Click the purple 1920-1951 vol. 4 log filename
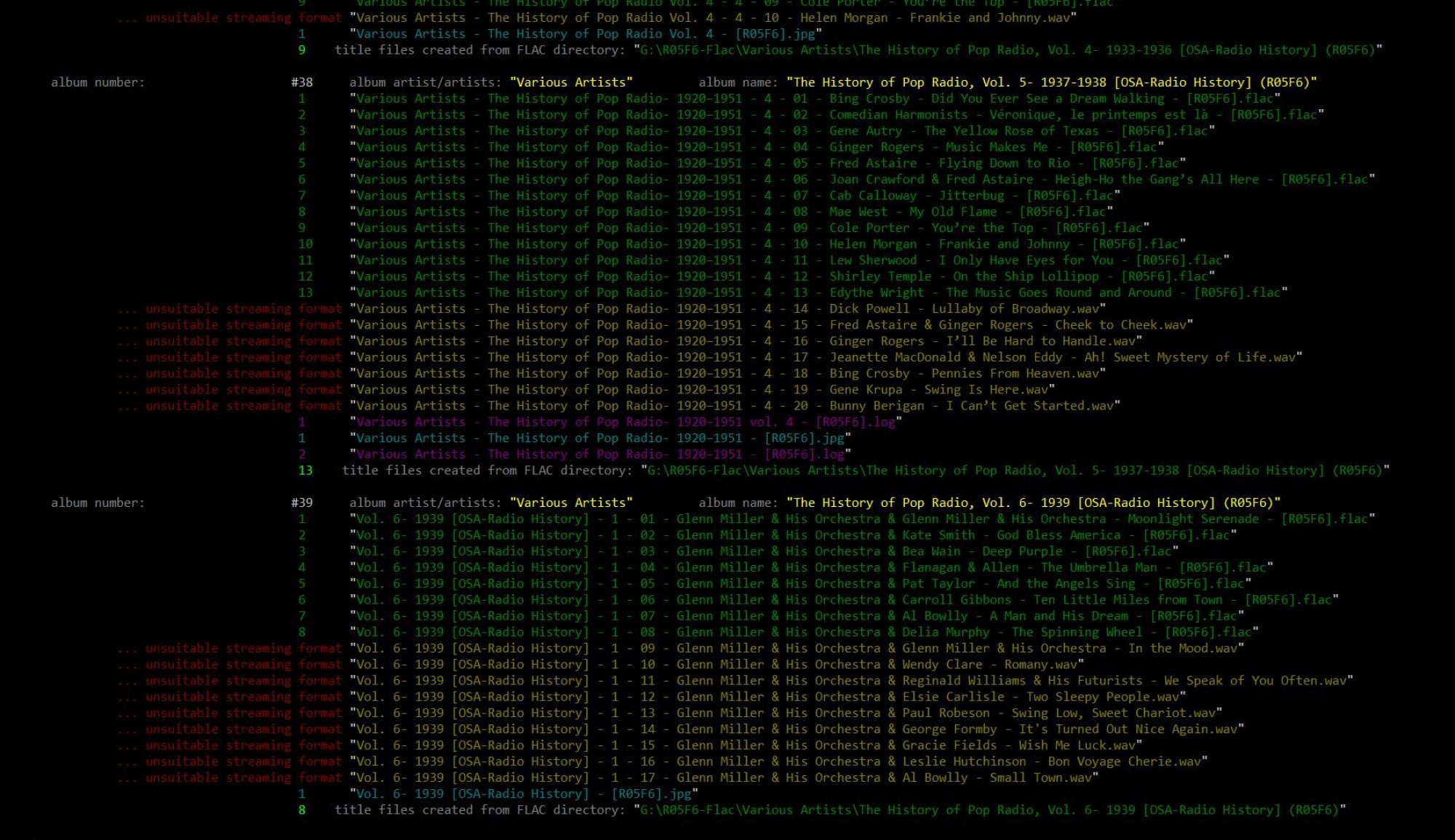 pos(626,422)
